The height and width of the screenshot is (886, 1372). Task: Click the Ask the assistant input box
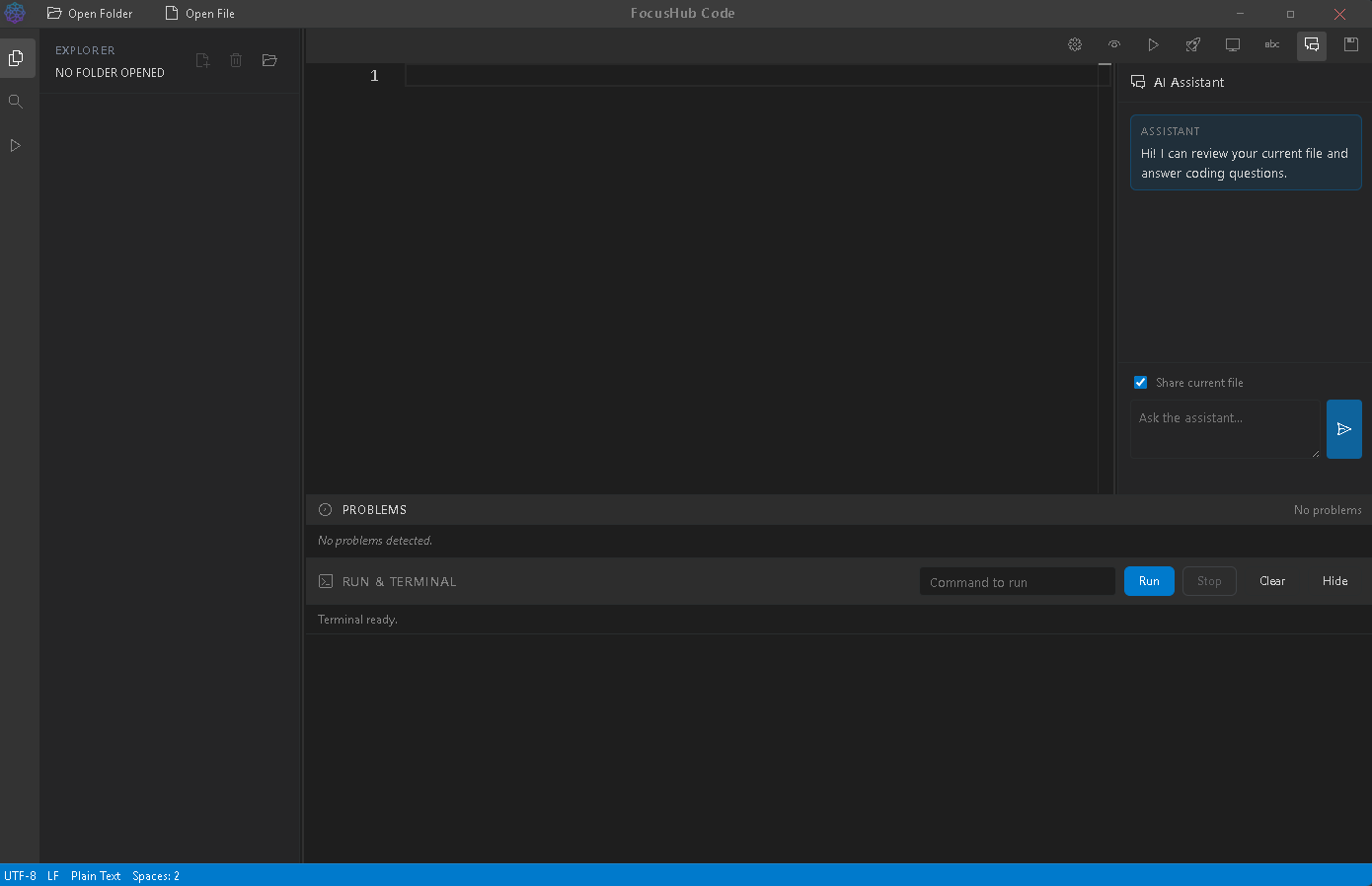[1226, 428]
